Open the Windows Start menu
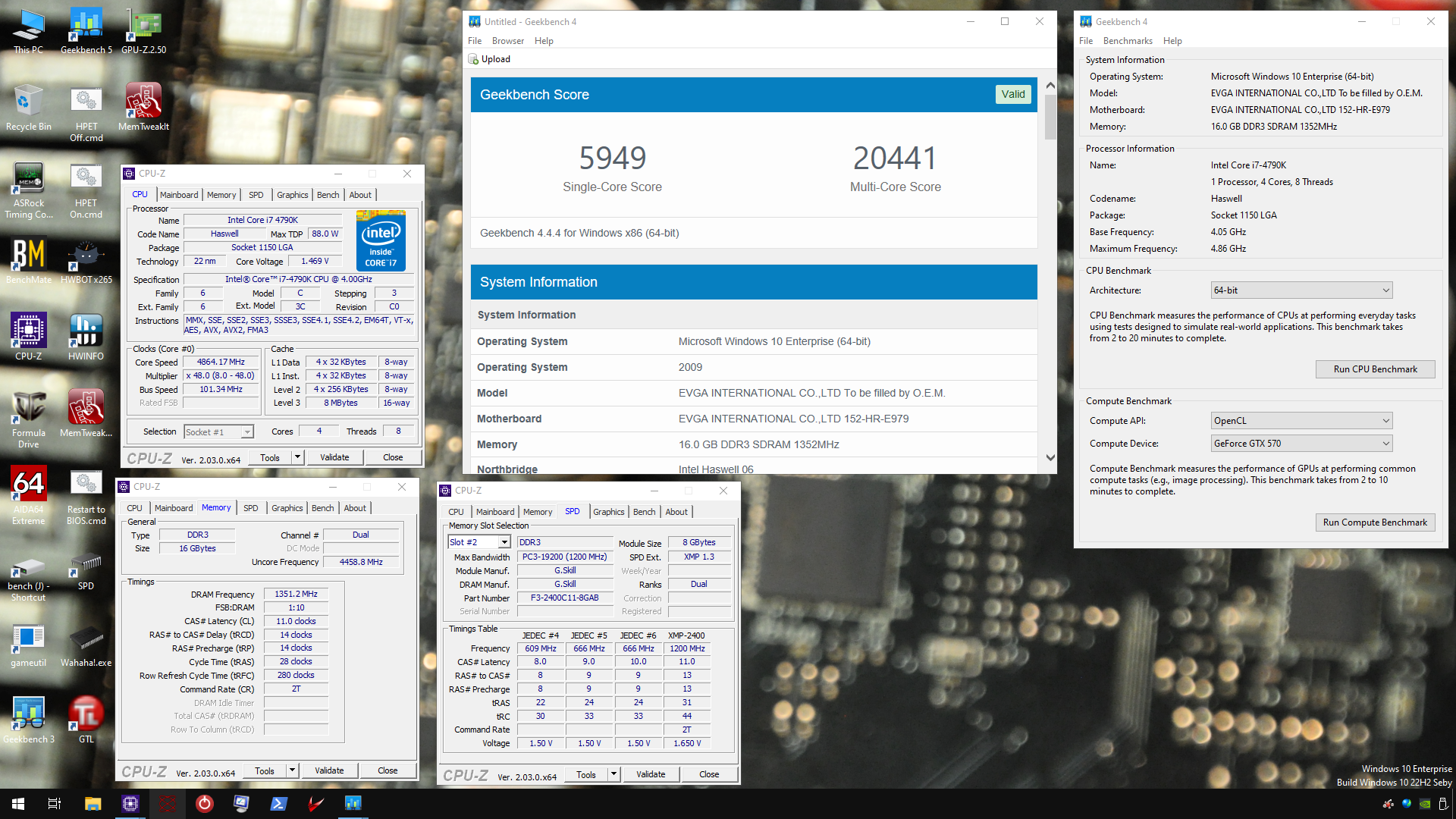The width and height of the screenshot is (1456, 819). 18,803
